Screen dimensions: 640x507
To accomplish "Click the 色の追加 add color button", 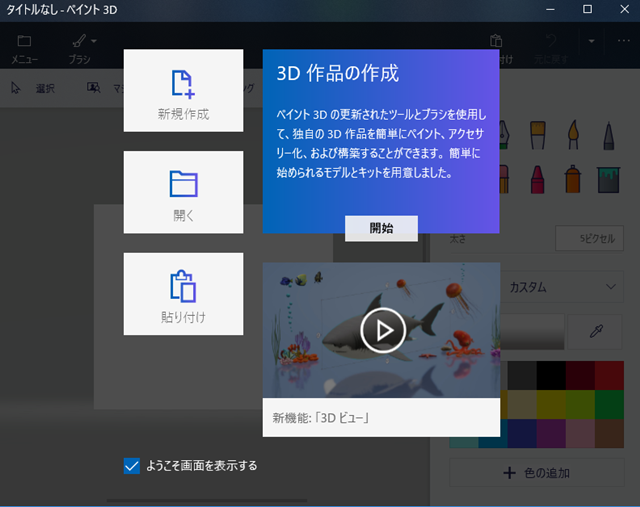I will [537, 473].
